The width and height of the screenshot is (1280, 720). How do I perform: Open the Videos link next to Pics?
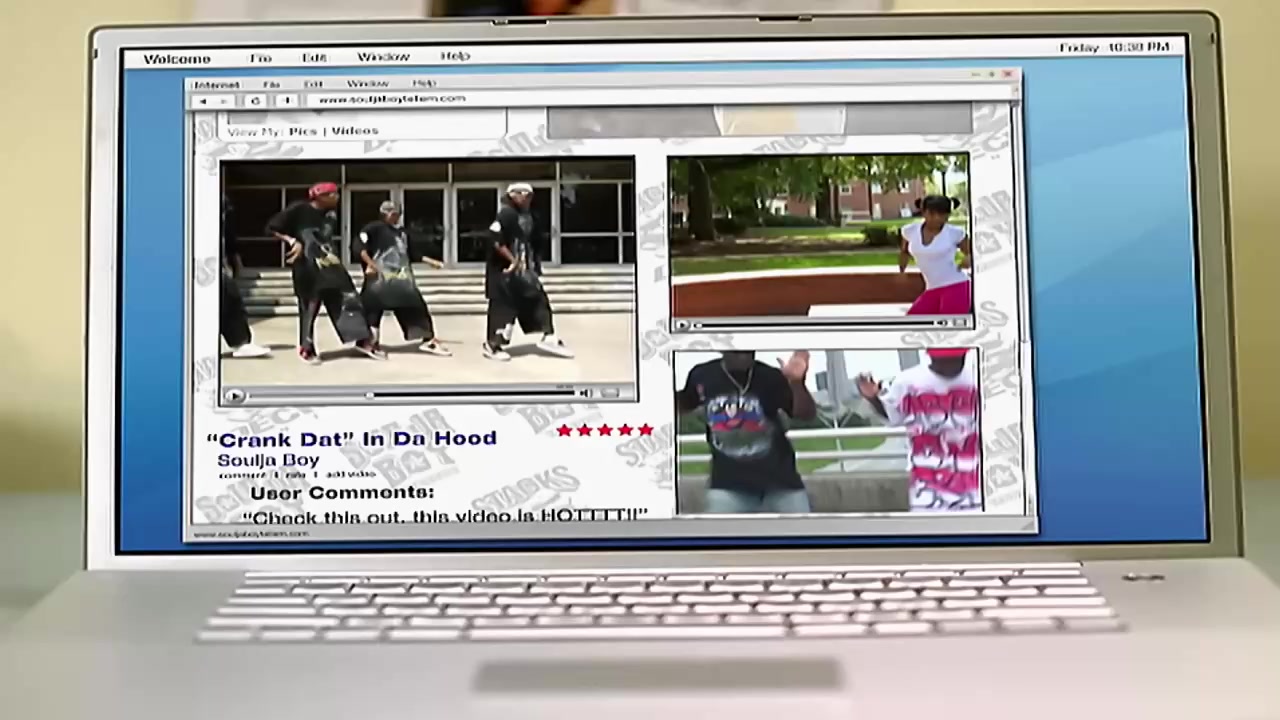355,130
